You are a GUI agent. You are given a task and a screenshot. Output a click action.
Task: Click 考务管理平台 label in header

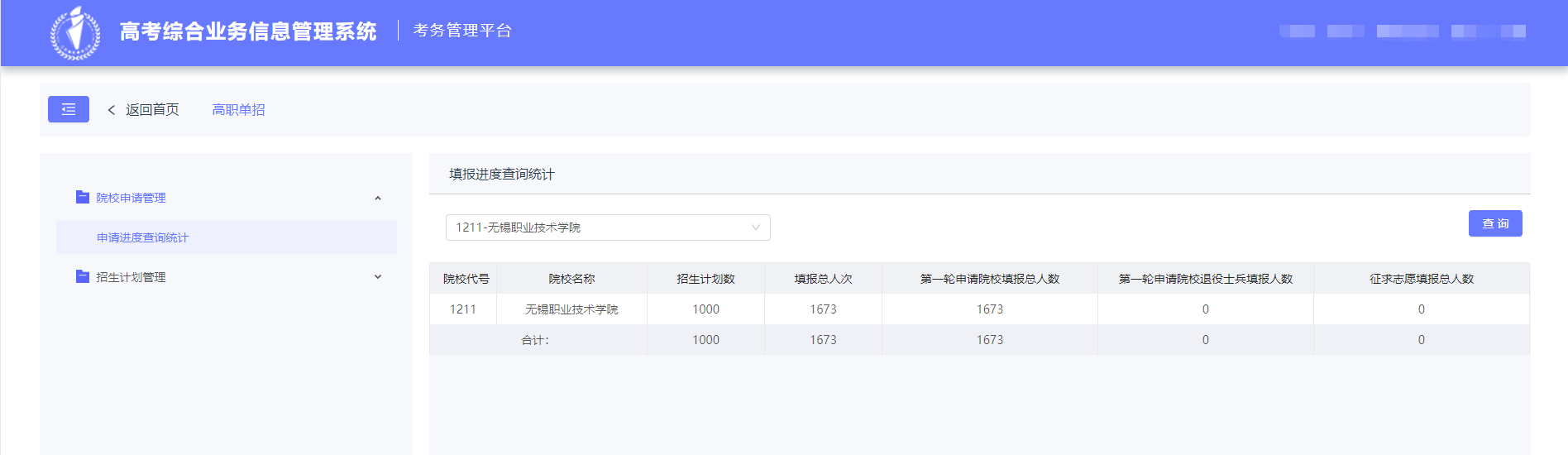[x=462, y=31]
